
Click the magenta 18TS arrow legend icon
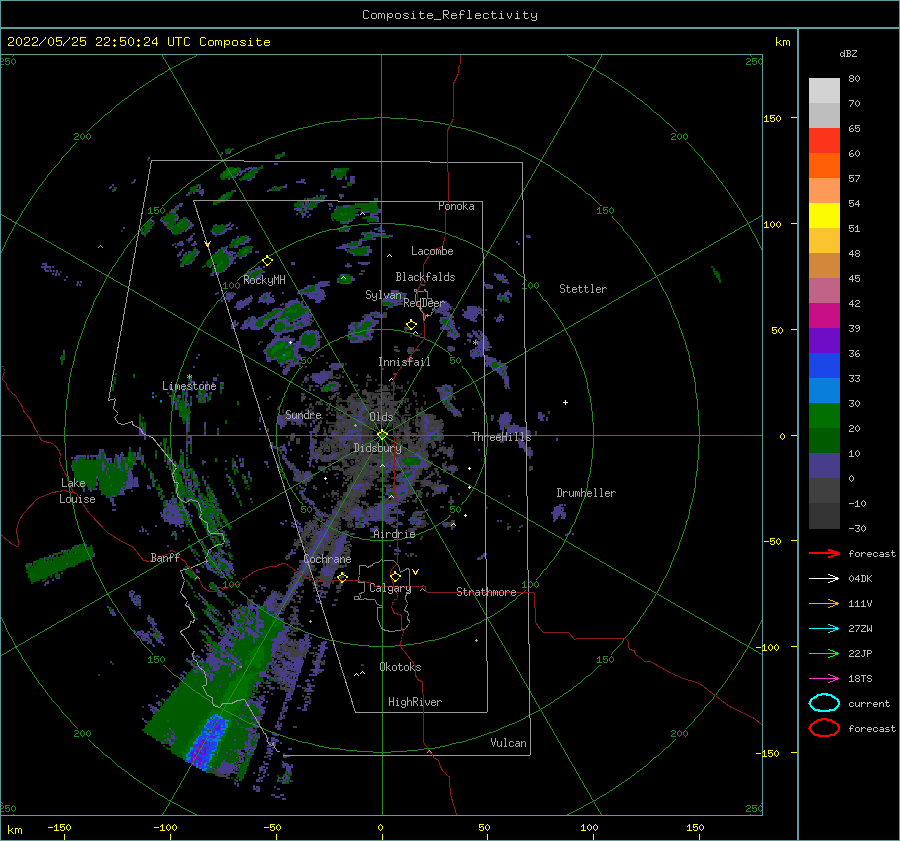click(x=824, y=679)
